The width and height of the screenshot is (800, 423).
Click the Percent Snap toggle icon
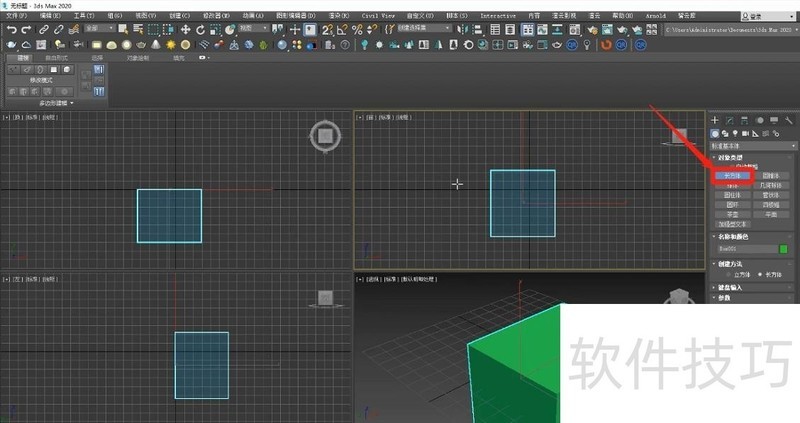(x=358, y=30)
